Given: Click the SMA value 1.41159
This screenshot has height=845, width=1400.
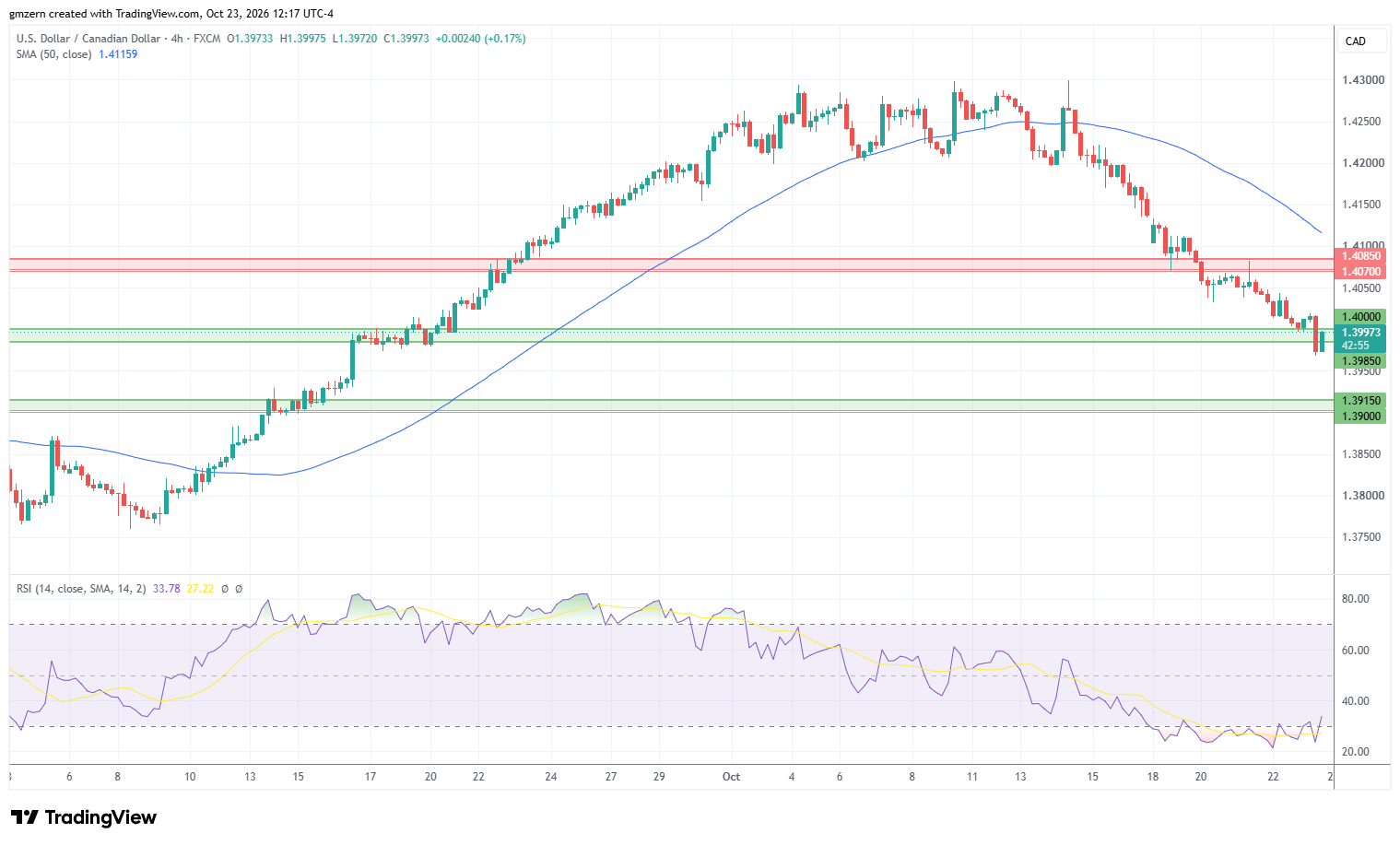Looking at the screenshot, I should coord(118,54).
